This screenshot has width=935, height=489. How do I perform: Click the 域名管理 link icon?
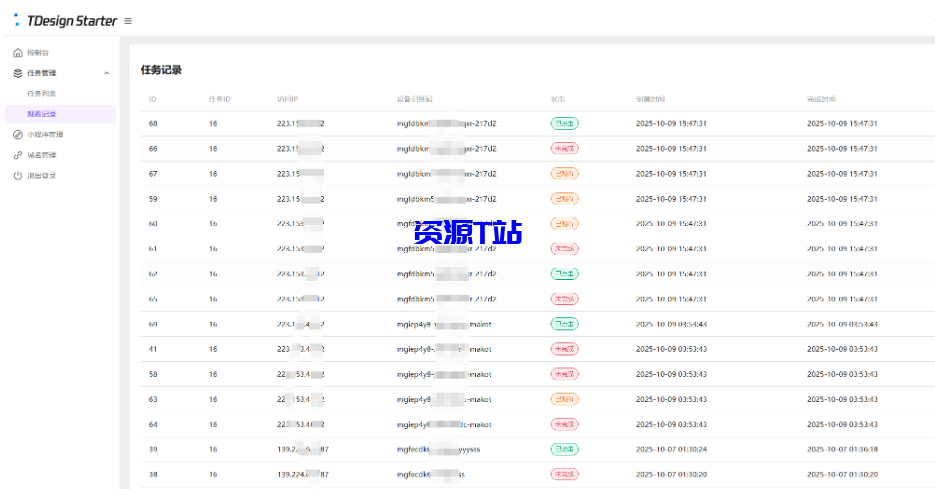(x=18, y=155)
